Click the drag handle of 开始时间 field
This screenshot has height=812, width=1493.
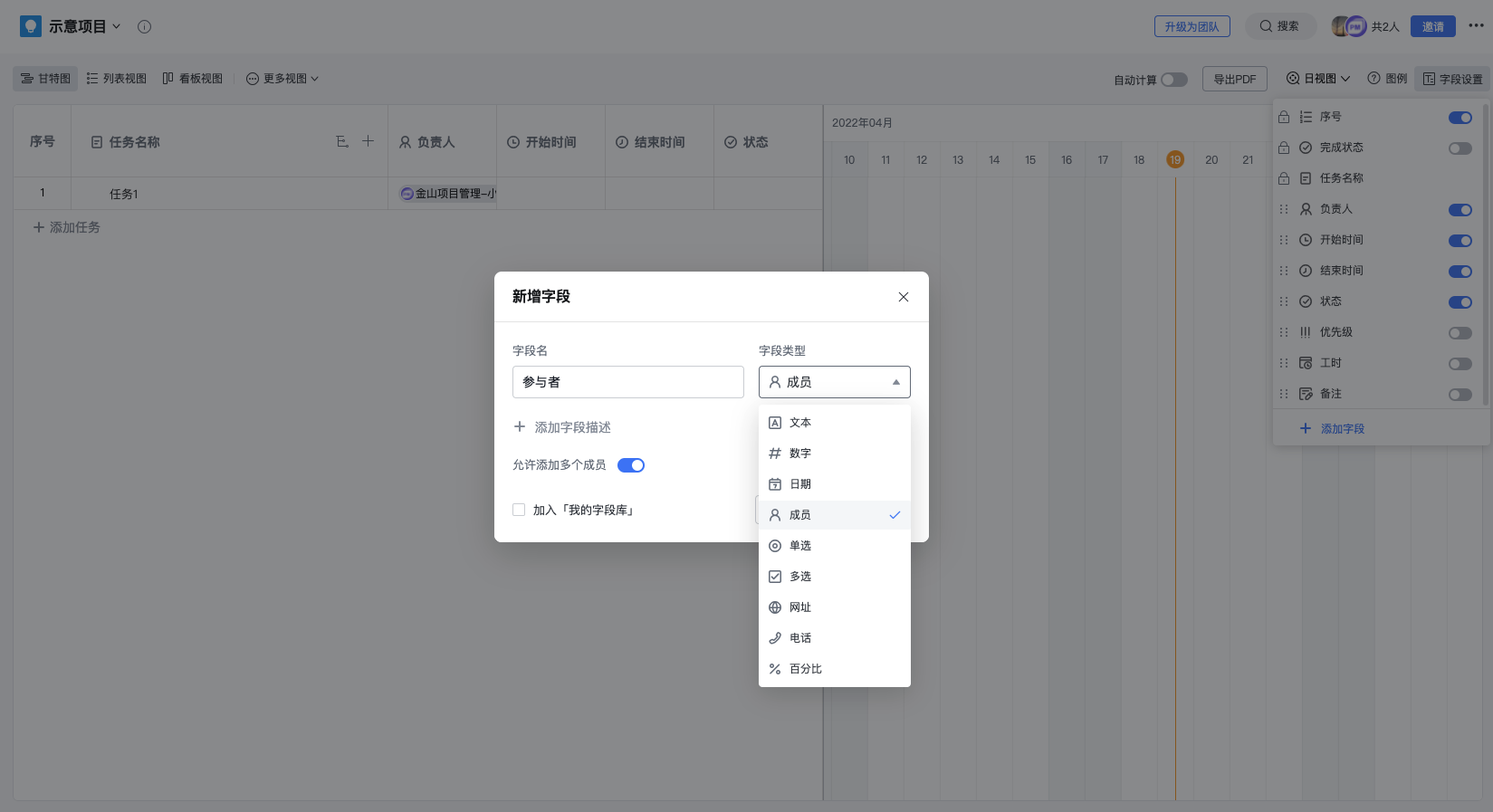point(1284,240)
